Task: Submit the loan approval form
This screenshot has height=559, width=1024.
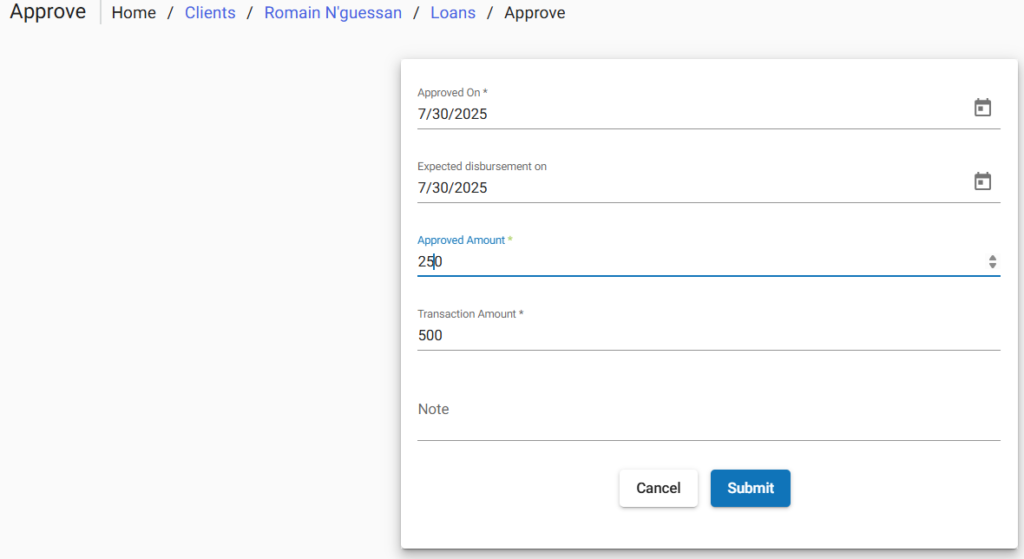Action: click(750, 488)
